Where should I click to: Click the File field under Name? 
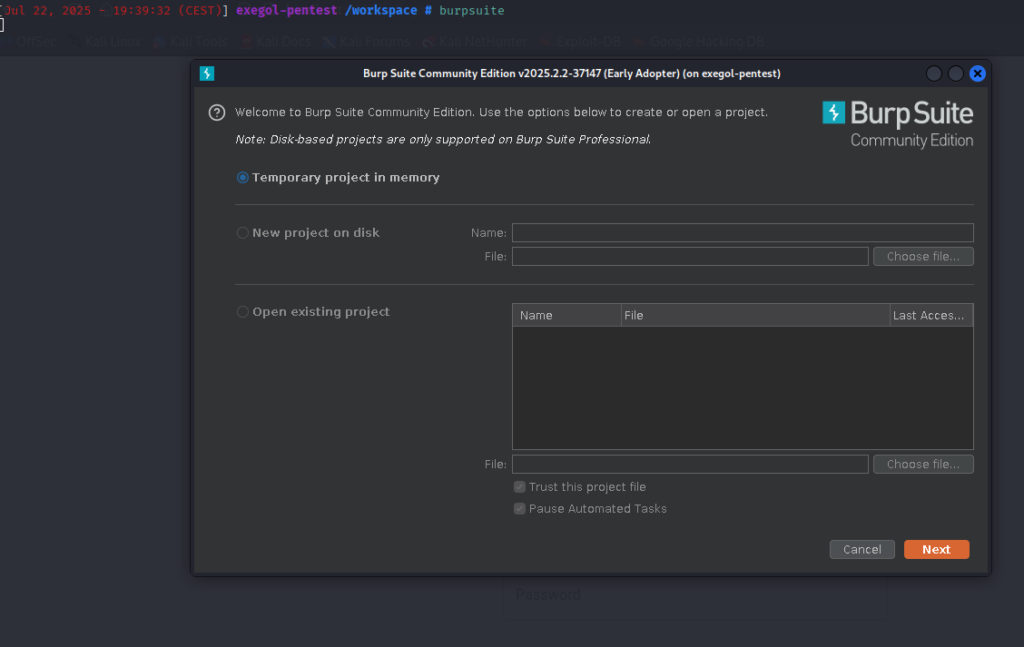tap(690, 257)
